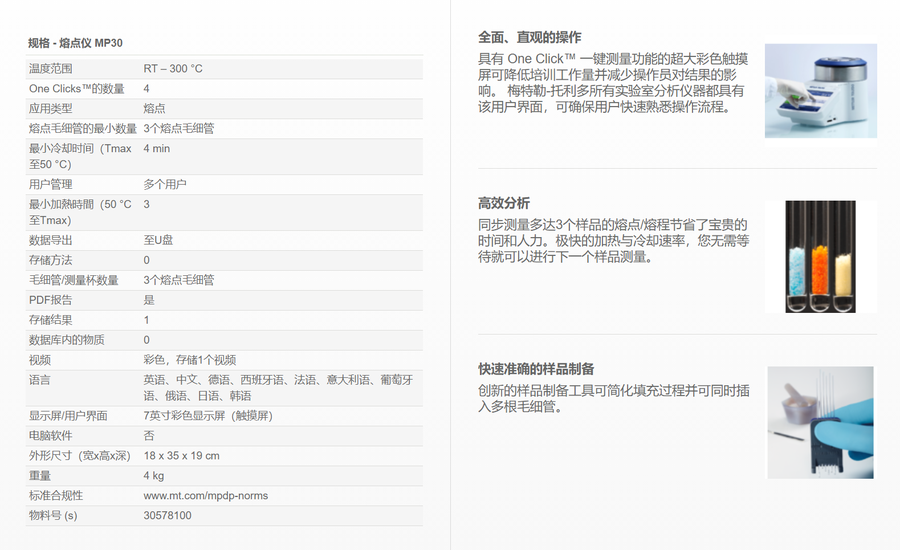
Task: Click the '熔点' application type value
Action: [154, 109]
